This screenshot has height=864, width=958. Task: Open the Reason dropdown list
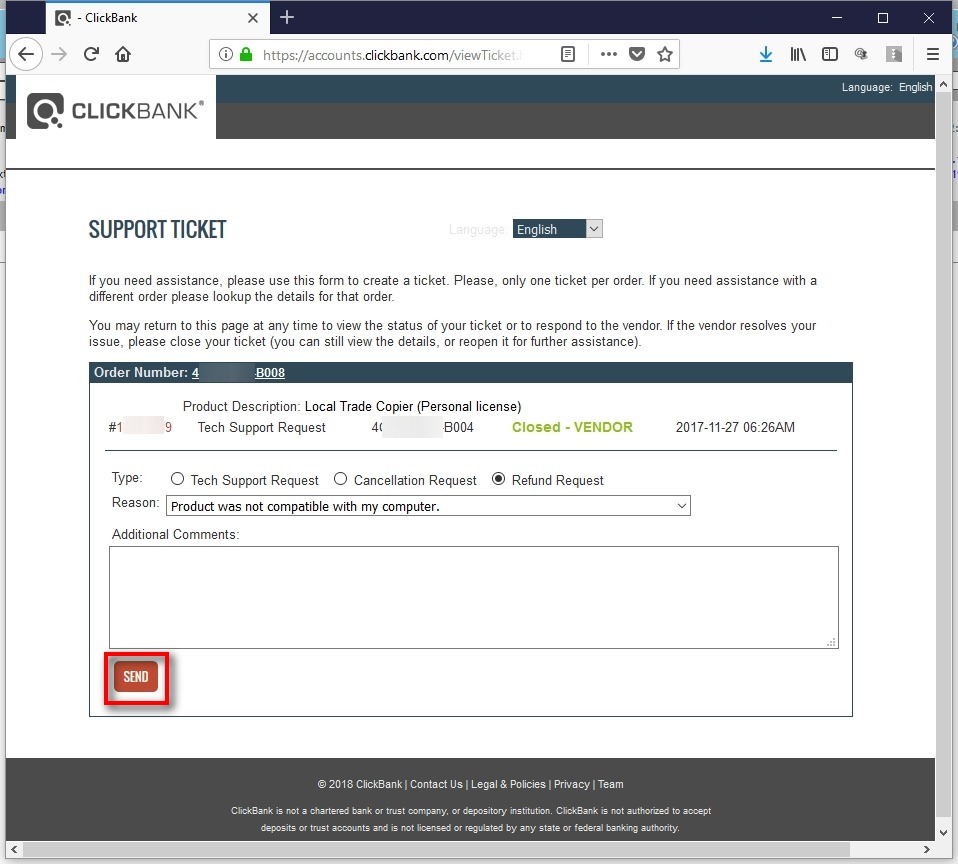click(428, 506)
